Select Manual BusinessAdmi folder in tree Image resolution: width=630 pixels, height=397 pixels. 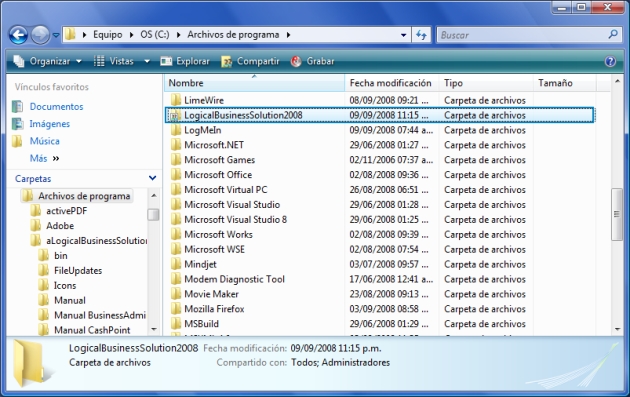tap(100, 315)
